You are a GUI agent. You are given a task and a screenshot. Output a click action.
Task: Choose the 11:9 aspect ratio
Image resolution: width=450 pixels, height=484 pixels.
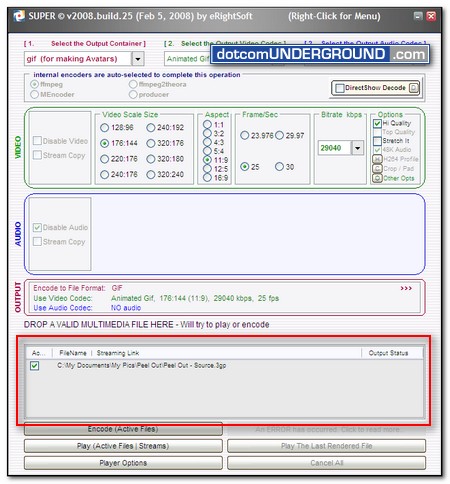207,160
